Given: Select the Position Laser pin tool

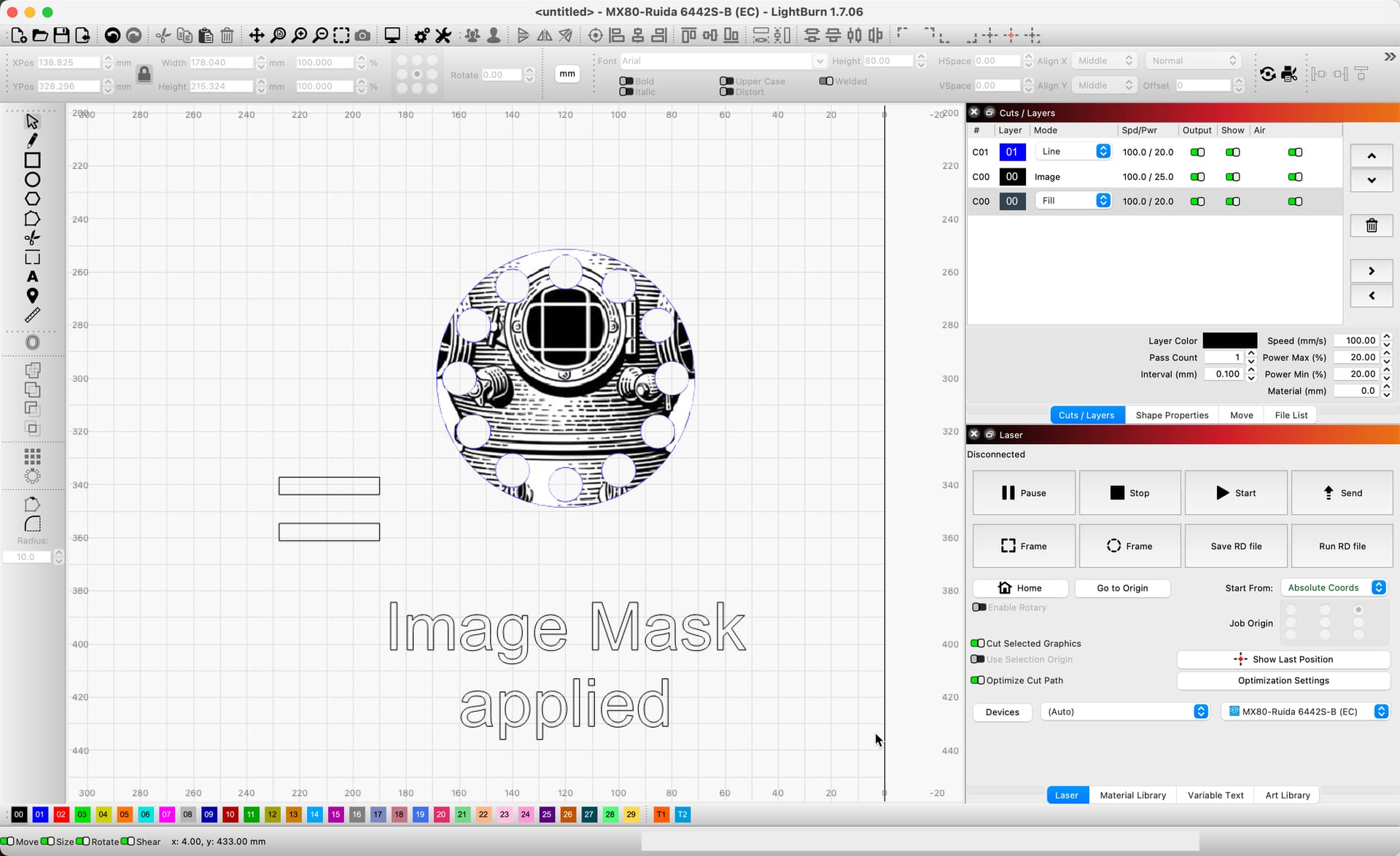Looking at the screenshot, I should pyautogui.click(x=32, y=296).
